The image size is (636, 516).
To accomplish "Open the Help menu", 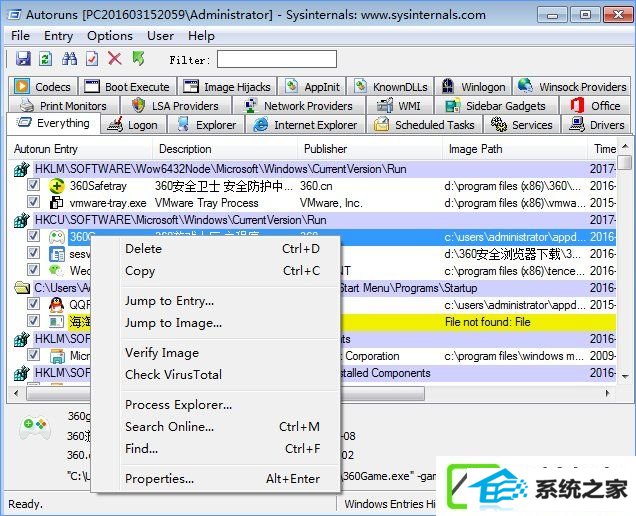I will (201, 36).
